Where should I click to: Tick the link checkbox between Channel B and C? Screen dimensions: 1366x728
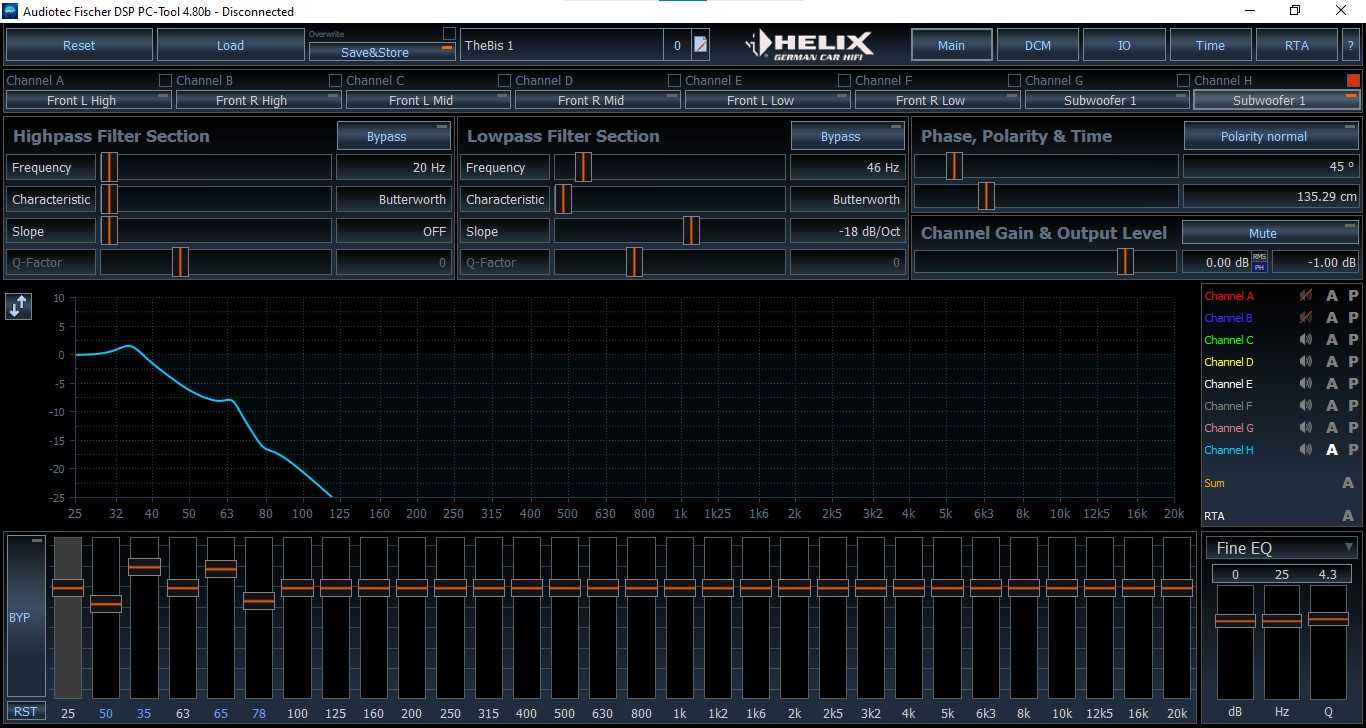pos(335,80)
